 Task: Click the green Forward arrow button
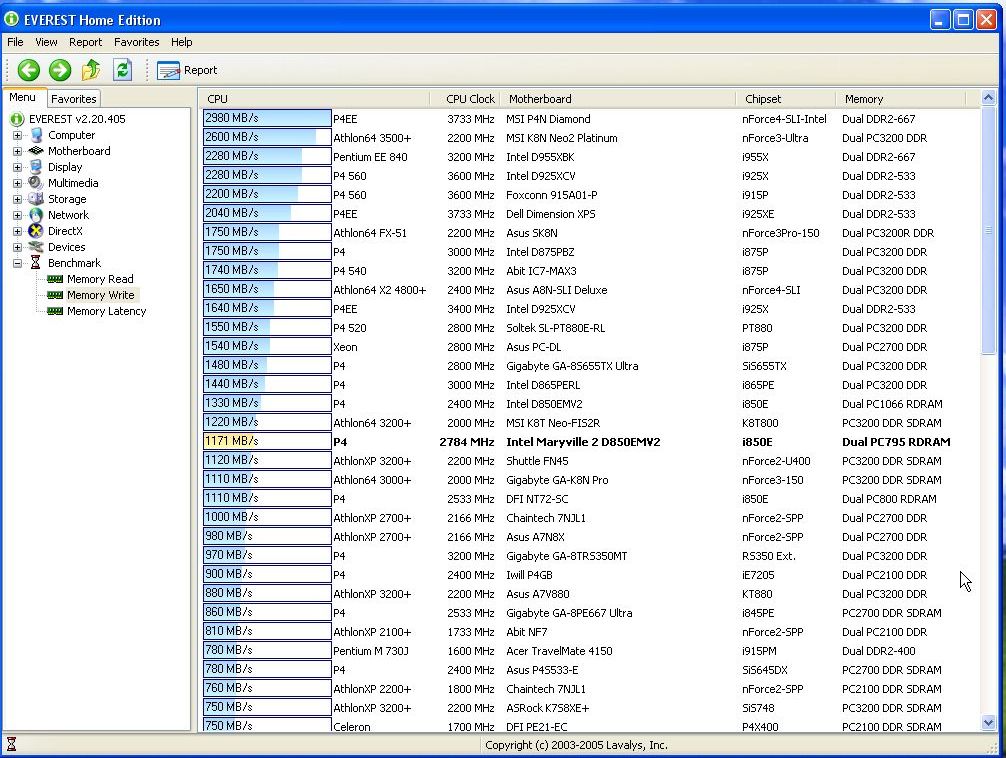click(x=60, y=70)
